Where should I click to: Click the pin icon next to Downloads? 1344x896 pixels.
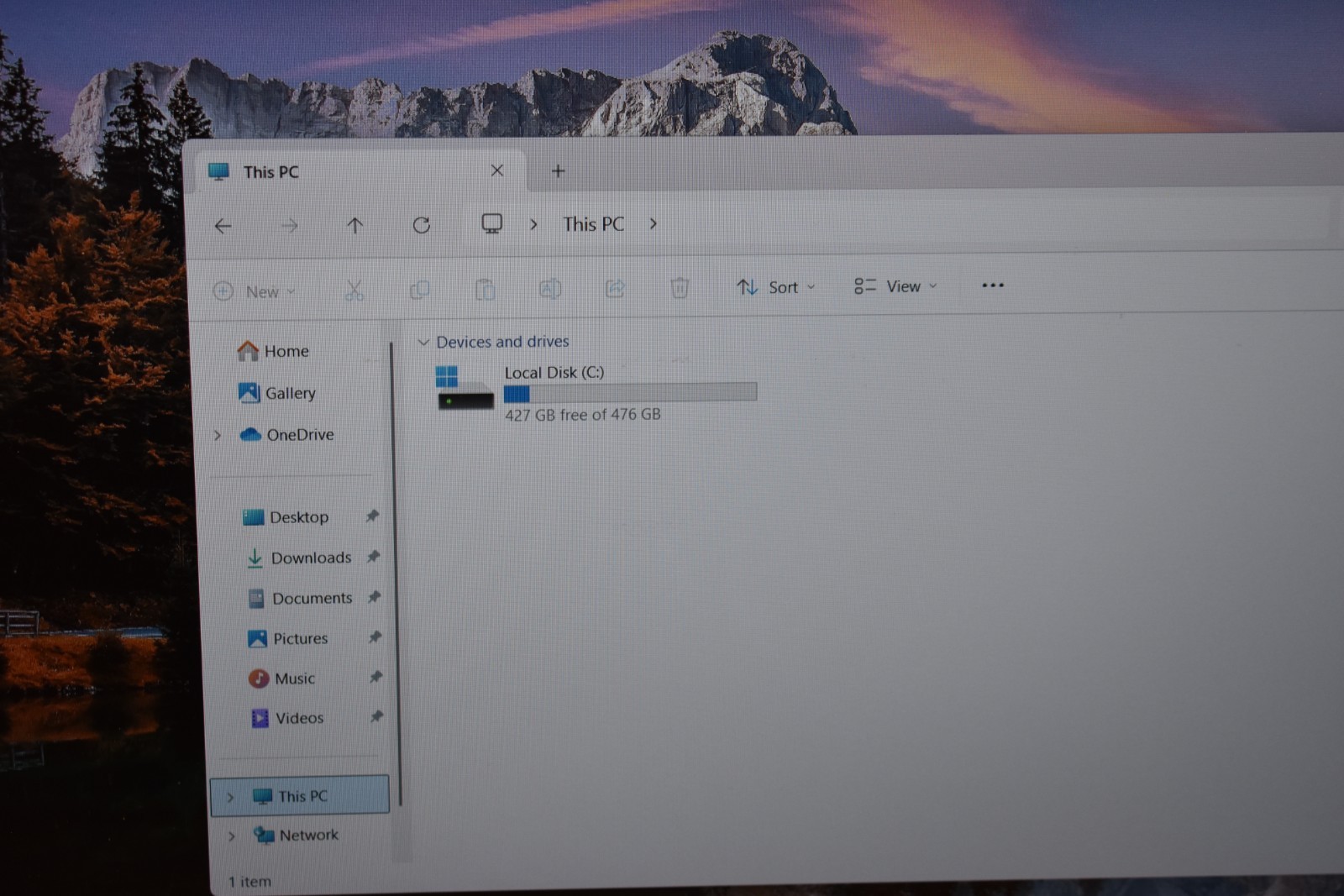[x=373, y=556]
